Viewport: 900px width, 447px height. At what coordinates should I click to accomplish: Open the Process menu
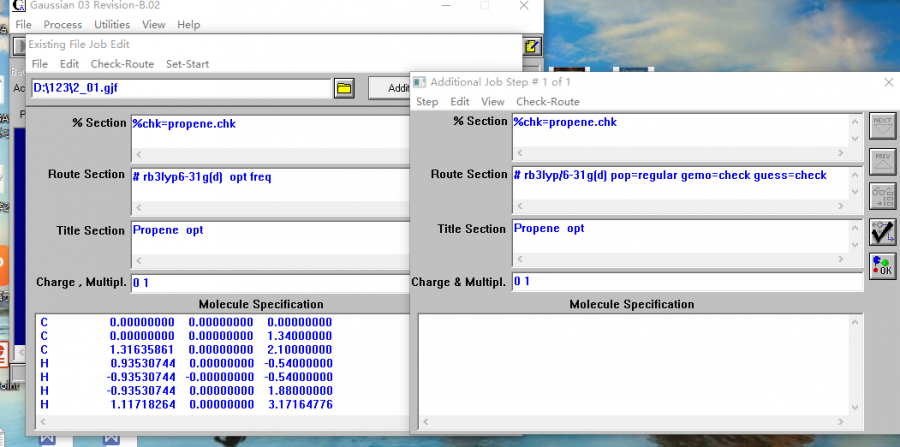point(63,25)
